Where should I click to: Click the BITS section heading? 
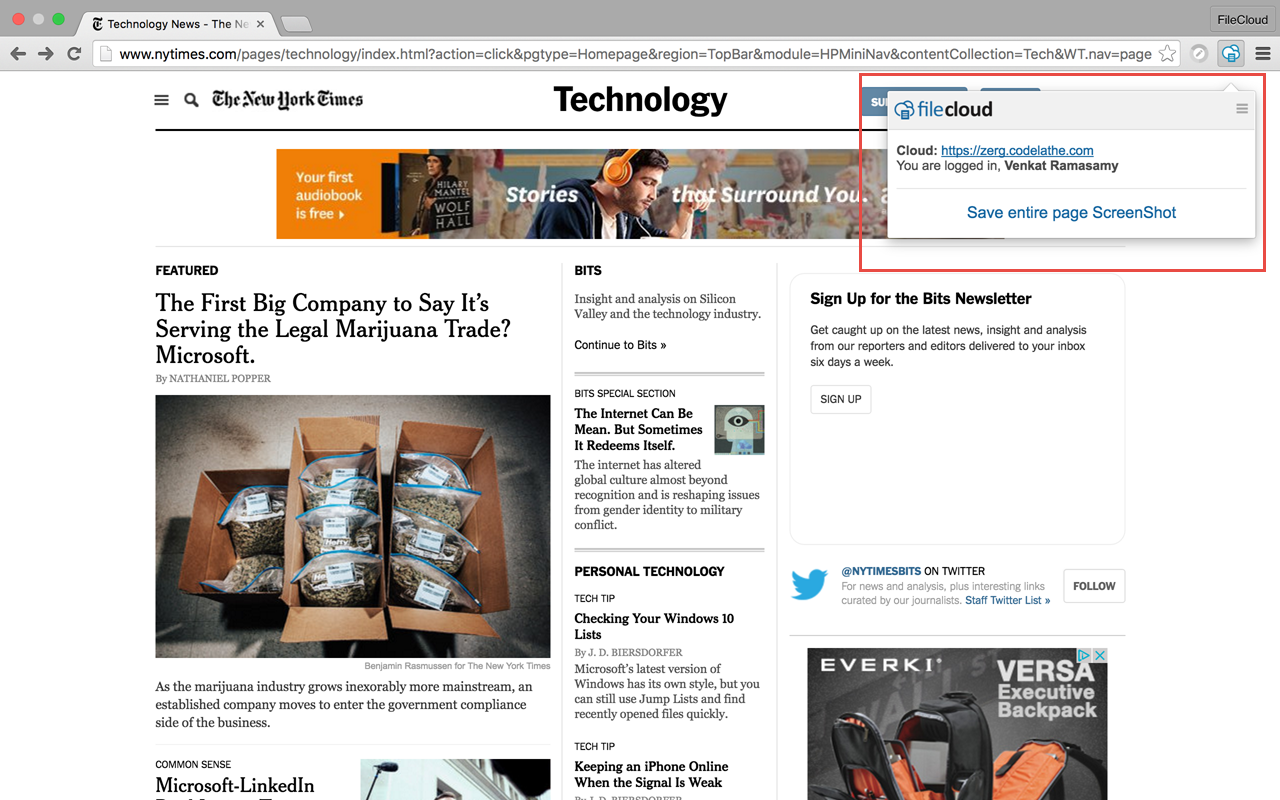click(588, 271)
